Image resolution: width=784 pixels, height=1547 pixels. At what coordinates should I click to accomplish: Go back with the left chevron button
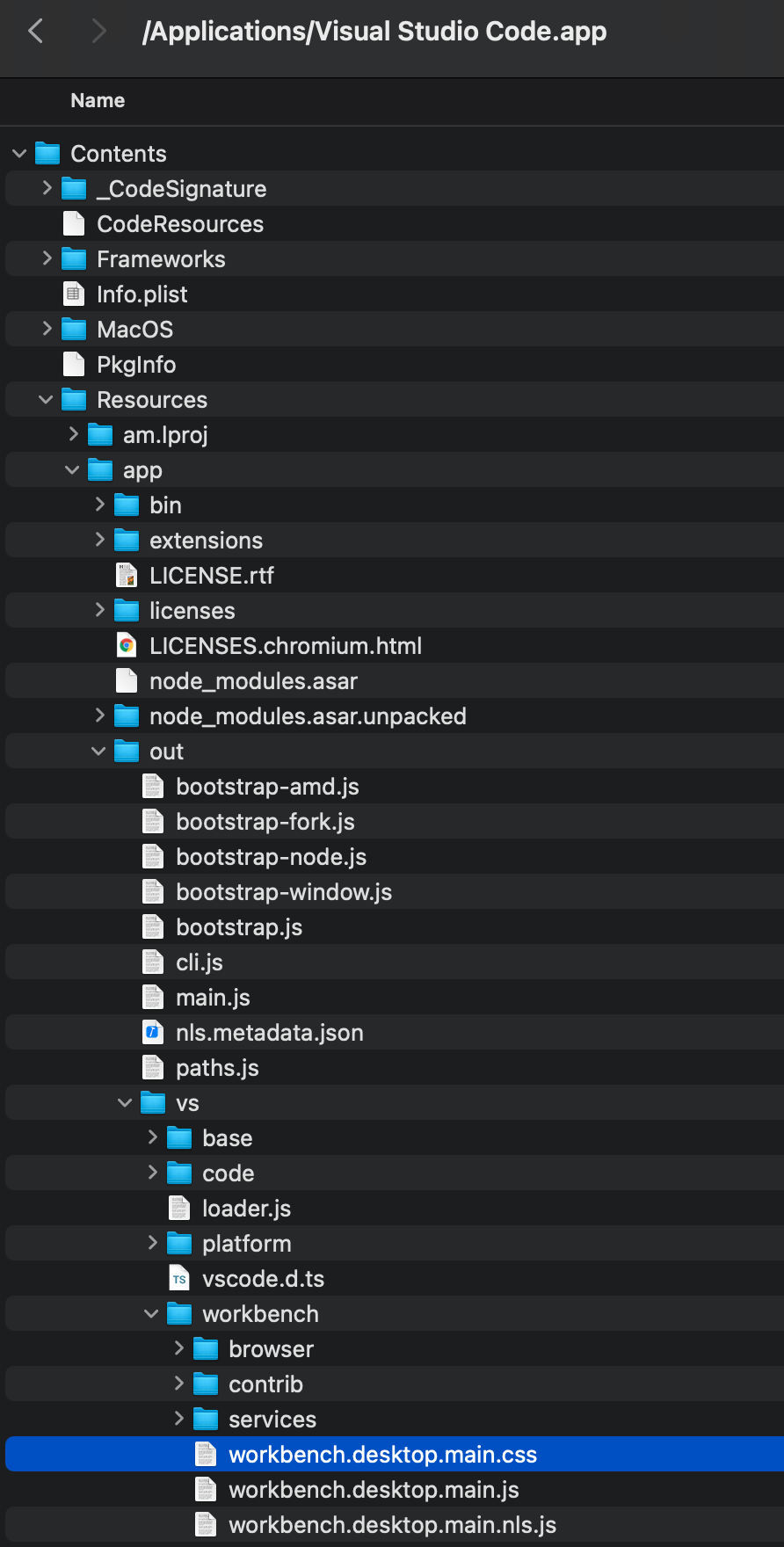pyautogui.click(x=36, y=32)
